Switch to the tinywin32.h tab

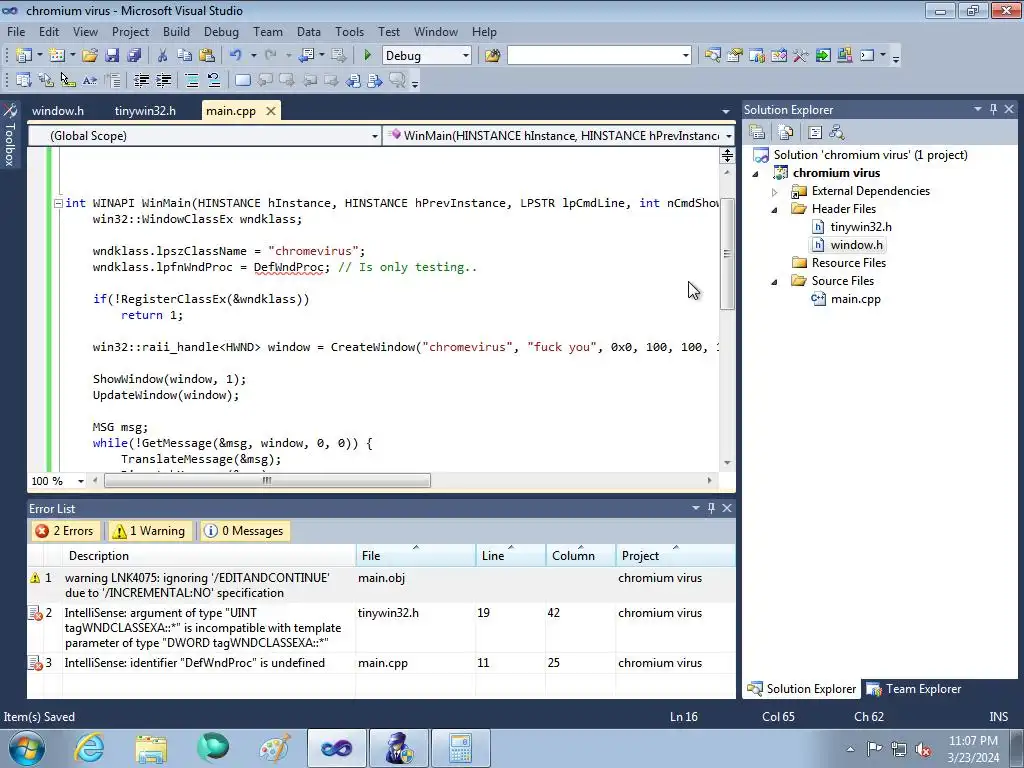coord(145,111)
